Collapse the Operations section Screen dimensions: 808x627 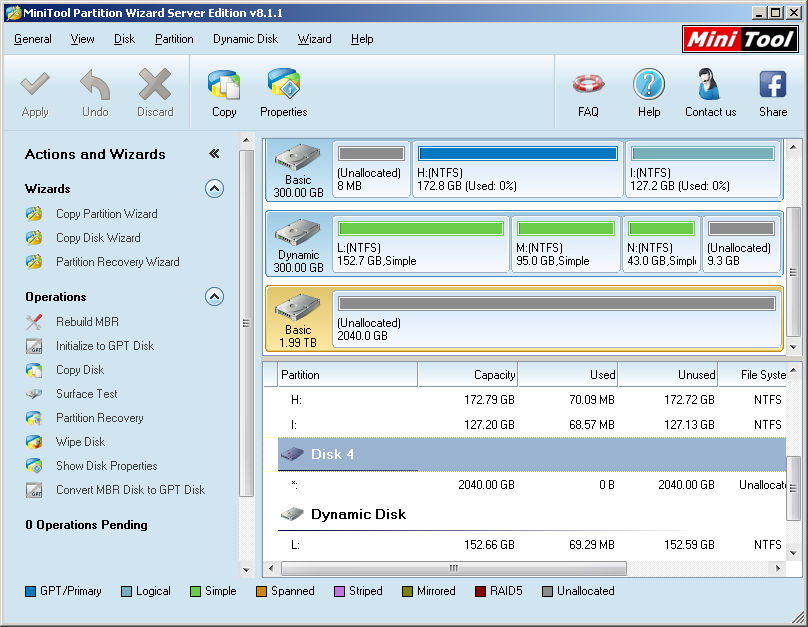tap(214, 296)
